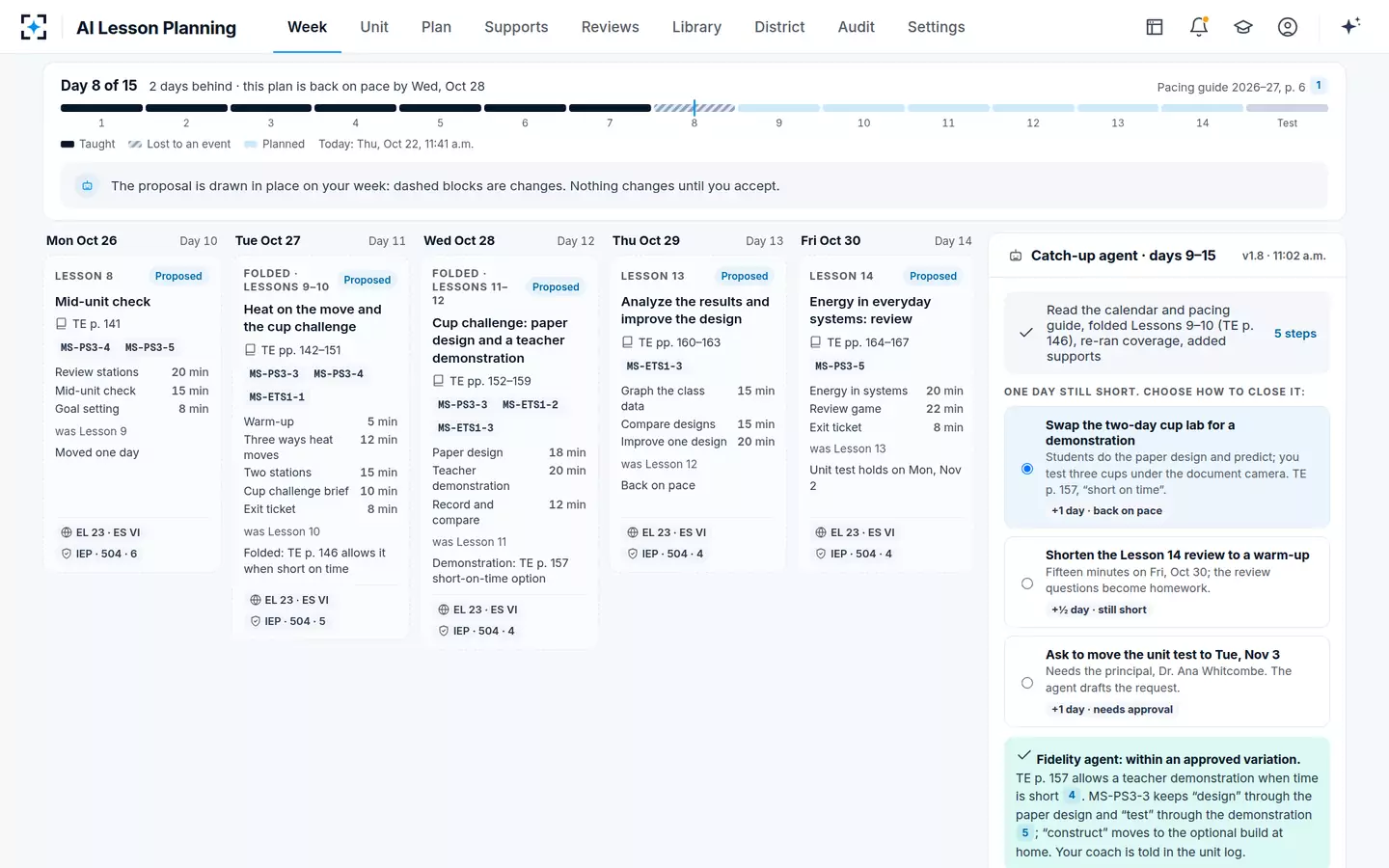
Task: Open the layout panel icon in header
Action: pos(1155,27)
